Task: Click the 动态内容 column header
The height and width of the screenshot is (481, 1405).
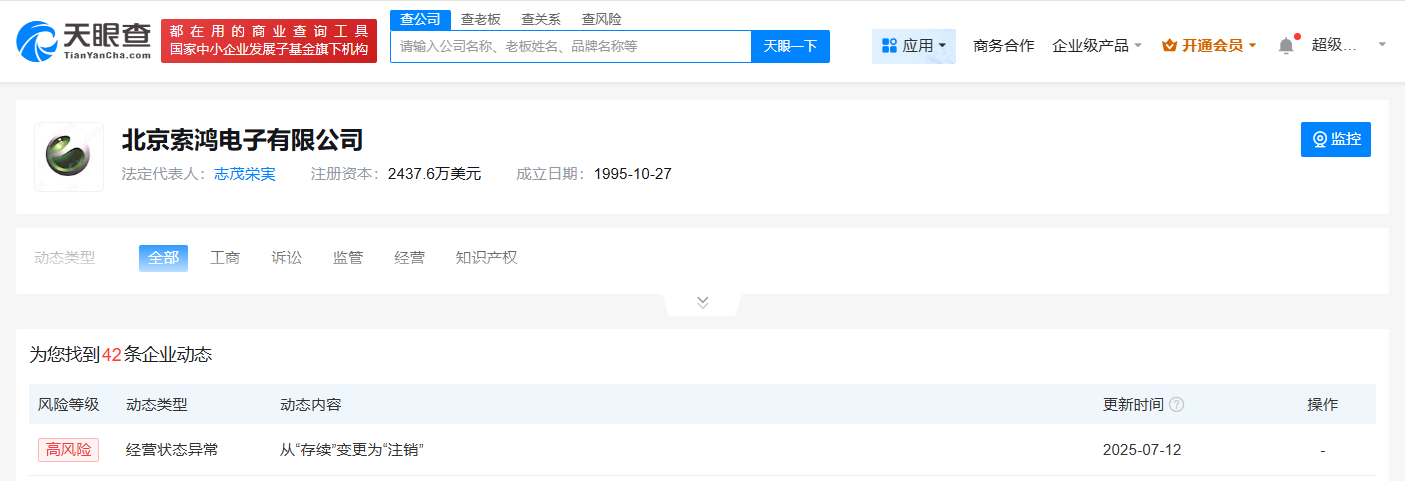Action: [x=311, y=405]
